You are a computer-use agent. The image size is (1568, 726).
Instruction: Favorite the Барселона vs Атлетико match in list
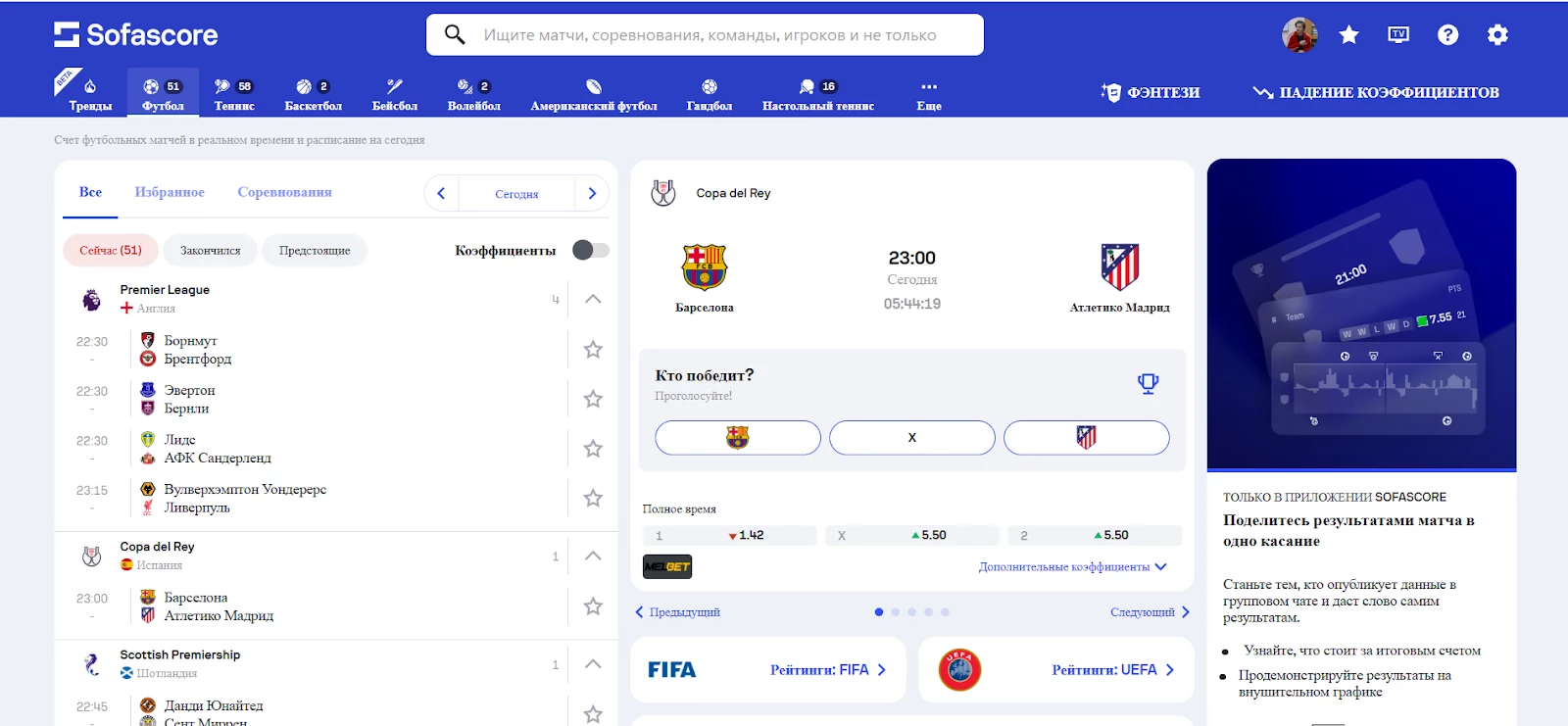pyautogui.click(x=593, y=606)
